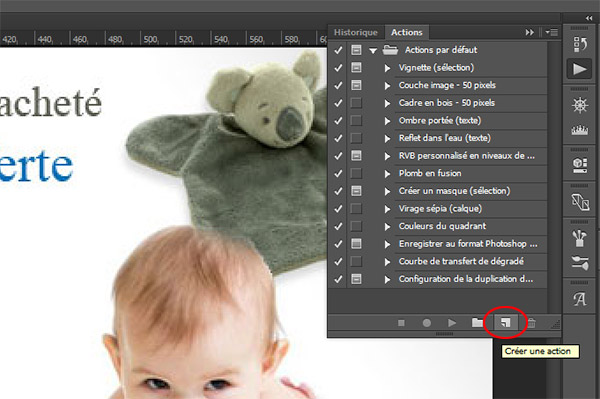Expand the Ombre portée (texte) action

(387, 121)
